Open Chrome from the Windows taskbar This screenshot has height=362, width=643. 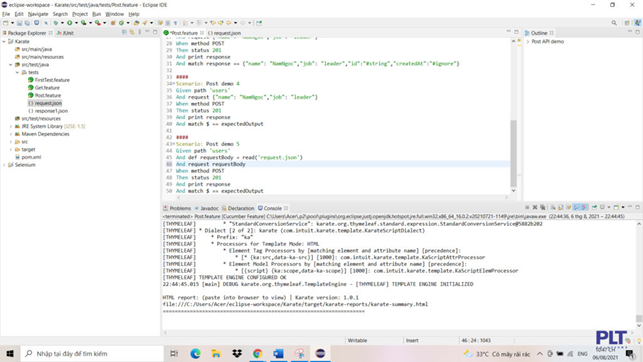point(258,353)
